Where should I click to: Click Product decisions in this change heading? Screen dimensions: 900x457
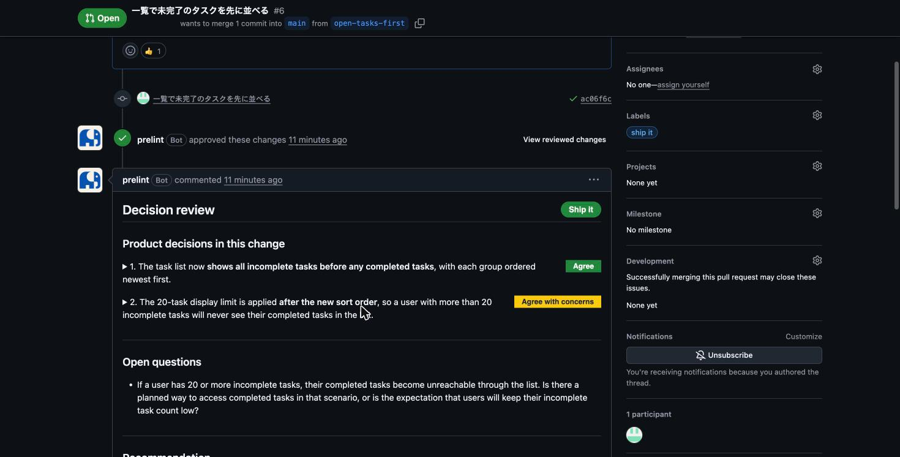pos(203,244)
